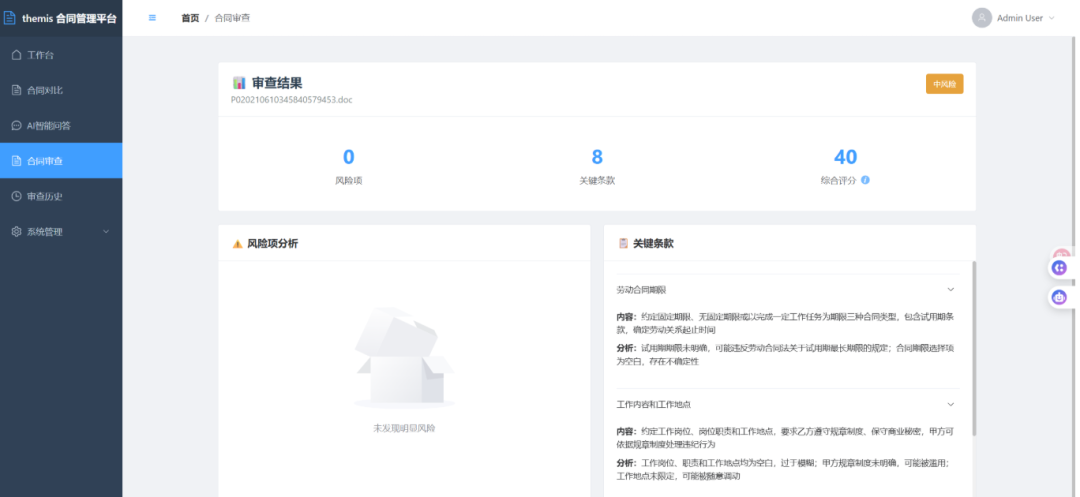Viewport: 1080px width, 497px height.
Task: Click the 综合评分 label
Action: pyautogui.click(x=838, y=180)
